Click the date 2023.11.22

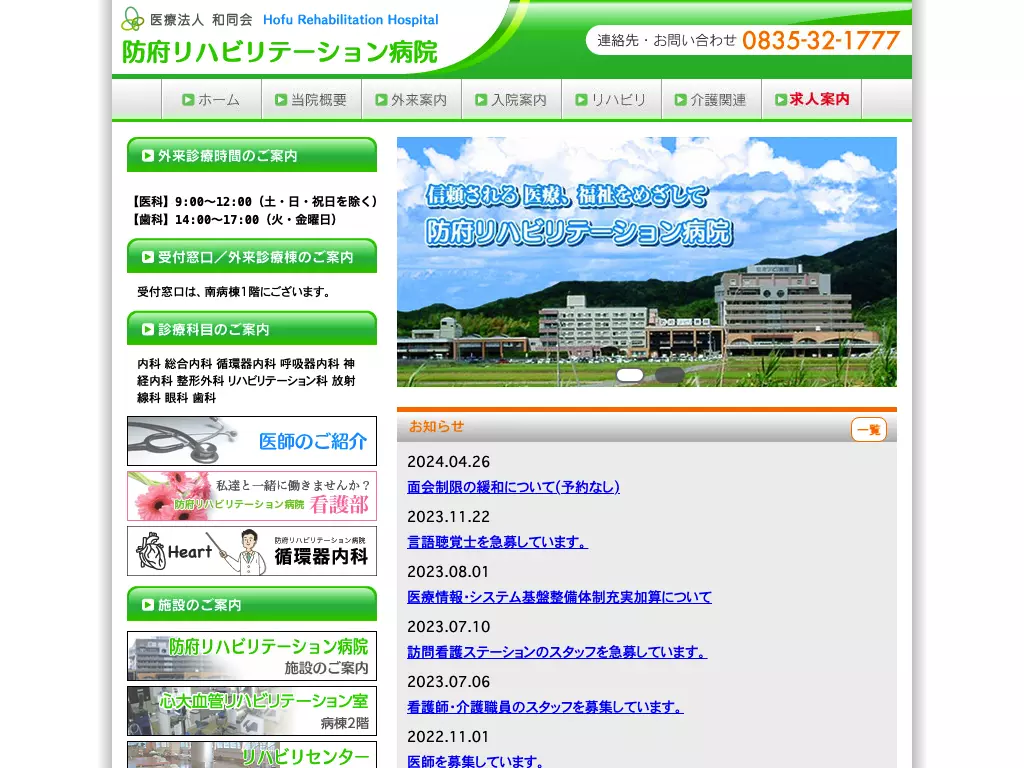(x=449, y=517)
